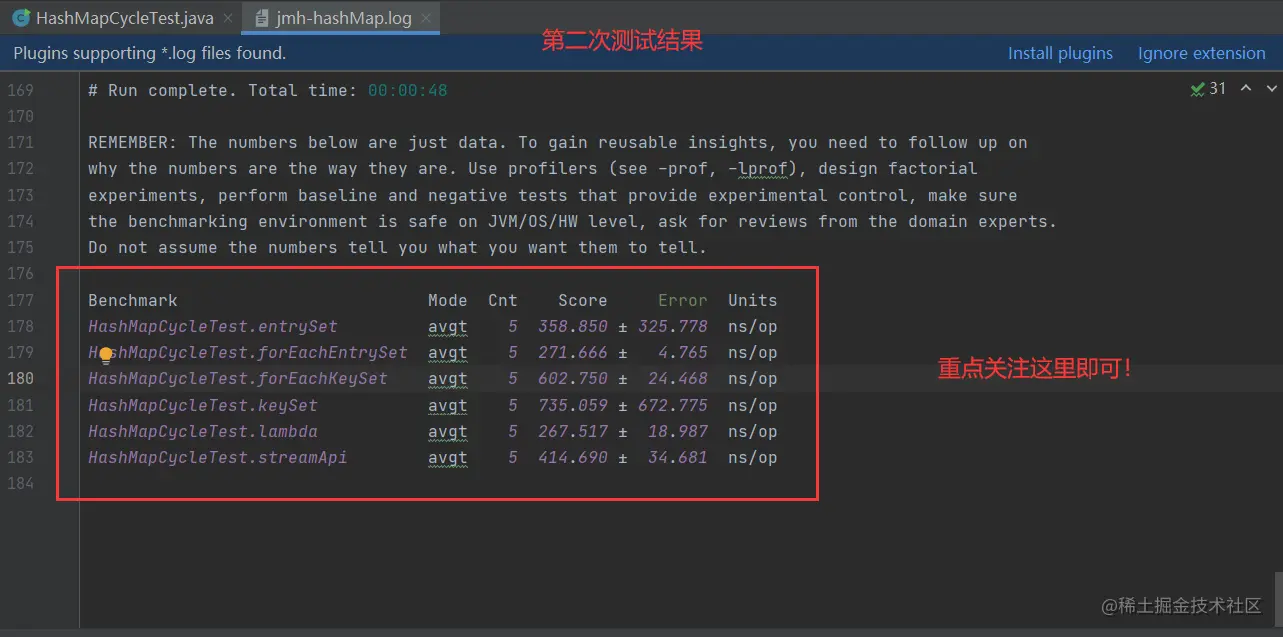Click the entrySet error value 325.778
Viewport: 1283px width, 637px height.
click(673, 326)
